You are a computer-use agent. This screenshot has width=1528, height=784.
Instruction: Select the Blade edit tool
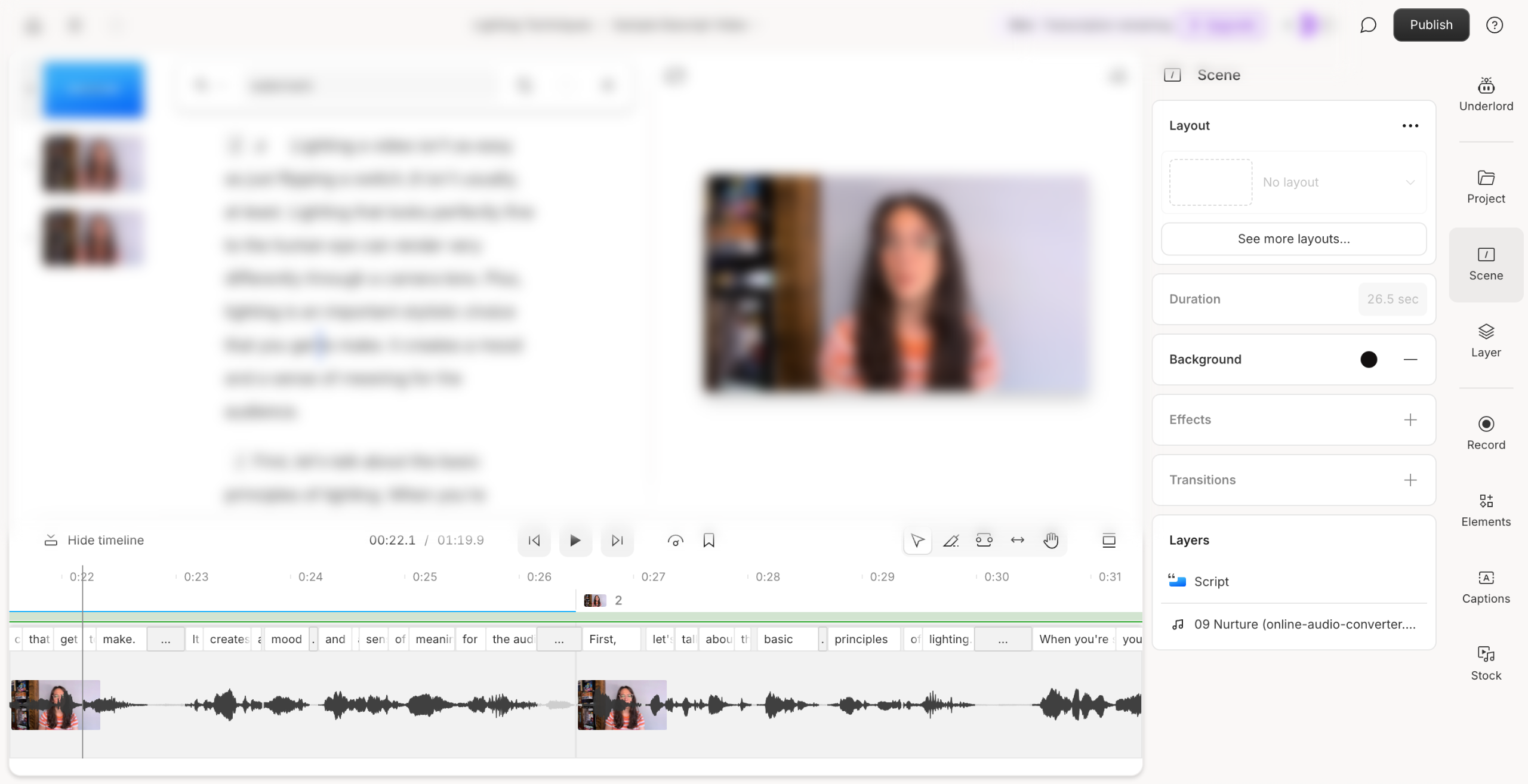pos(950,541)
